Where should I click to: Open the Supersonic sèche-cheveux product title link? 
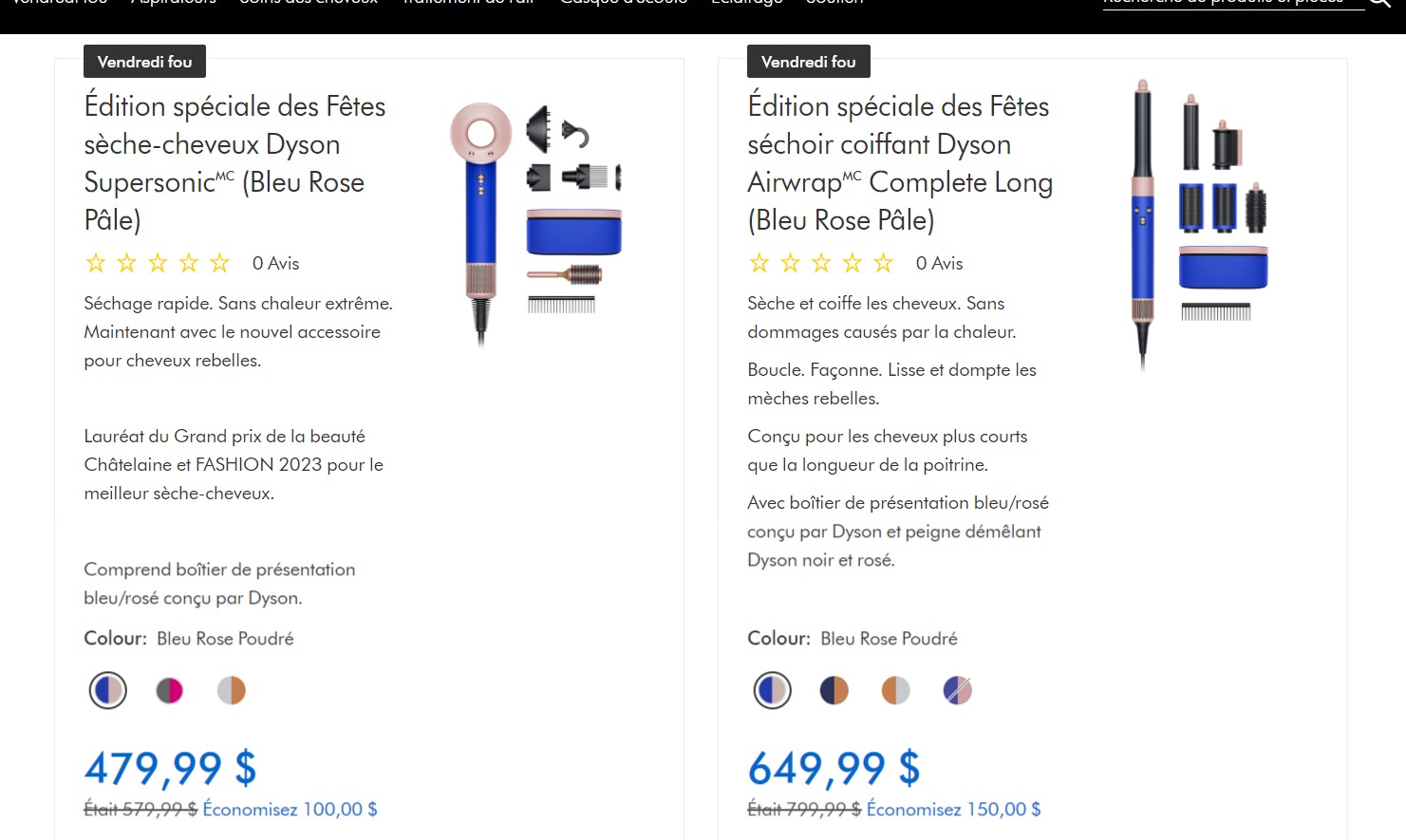[234, 162]
